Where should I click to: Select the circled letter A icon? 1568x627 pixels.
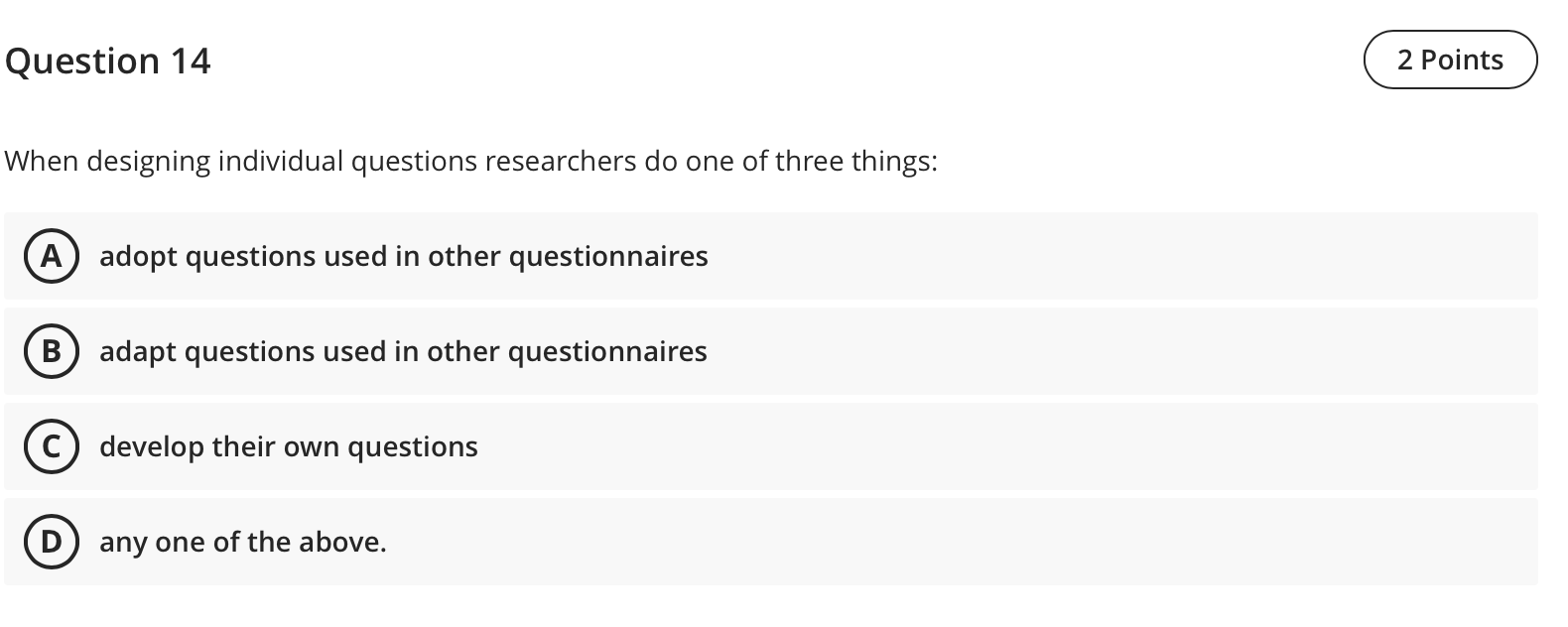(x=52, y=256)
